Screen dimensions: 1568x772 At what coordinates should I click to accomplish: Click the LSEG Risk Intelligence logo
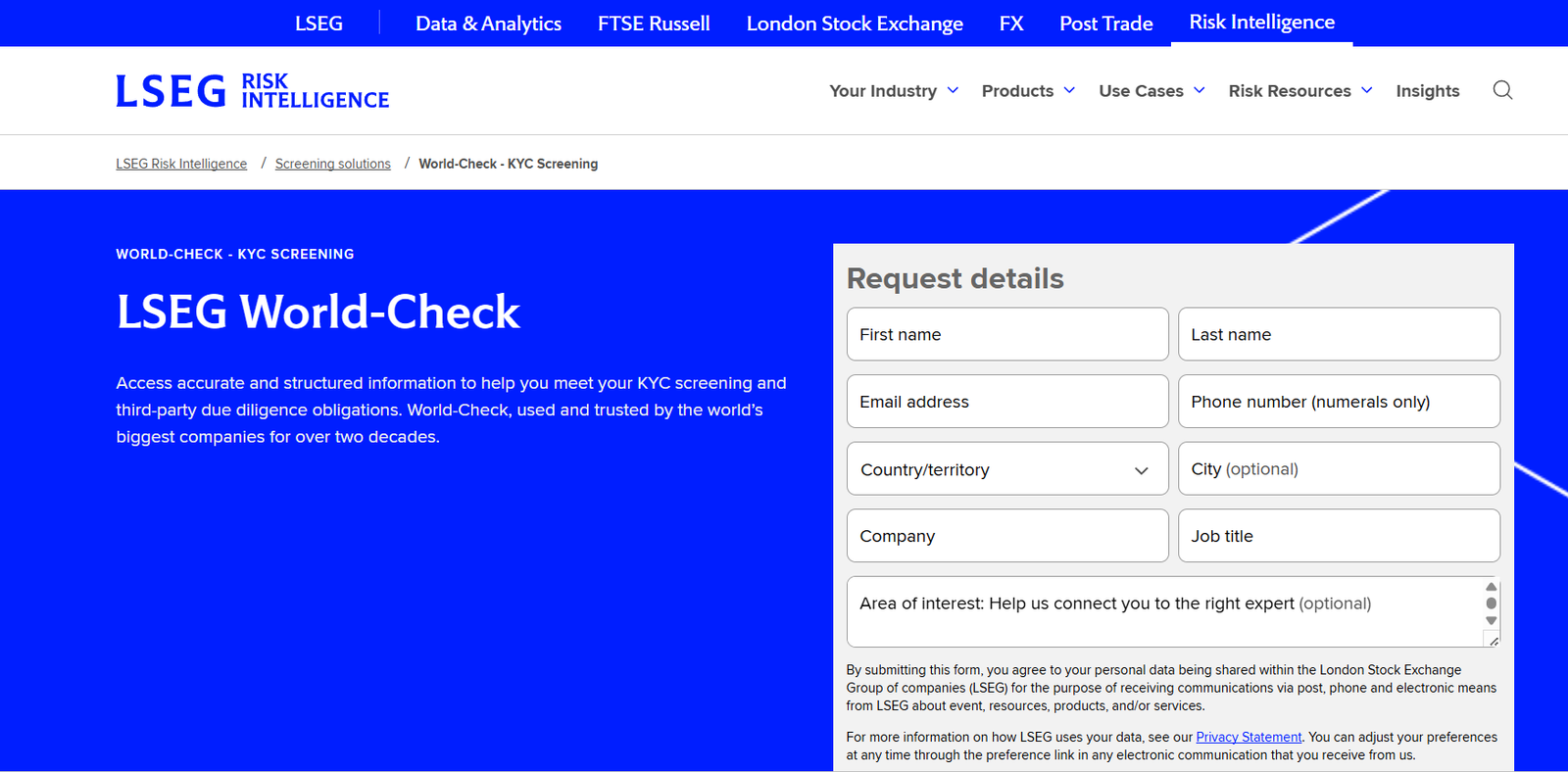point(252,91)
